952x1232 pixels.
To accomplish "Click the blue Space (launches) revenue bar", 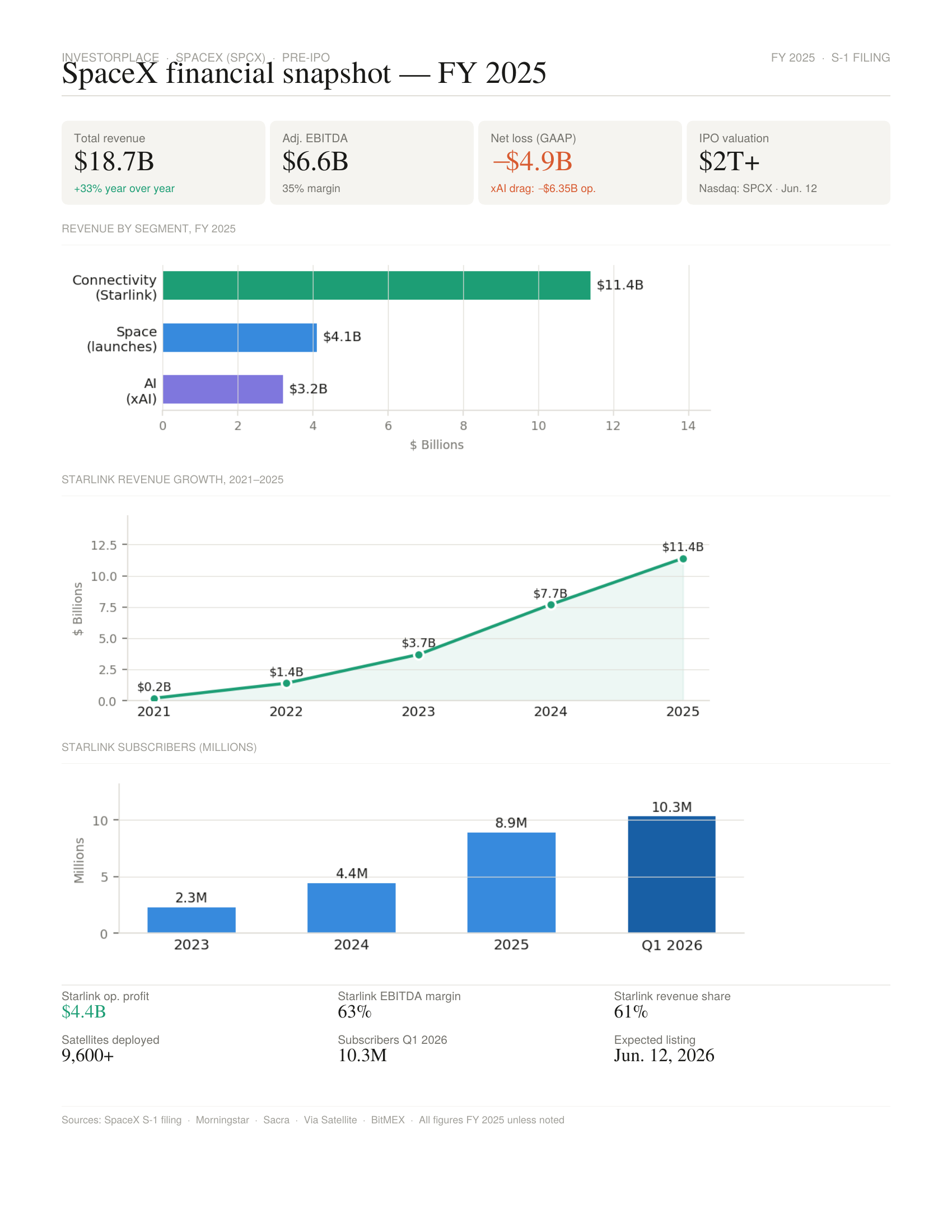I will [240, 337].
